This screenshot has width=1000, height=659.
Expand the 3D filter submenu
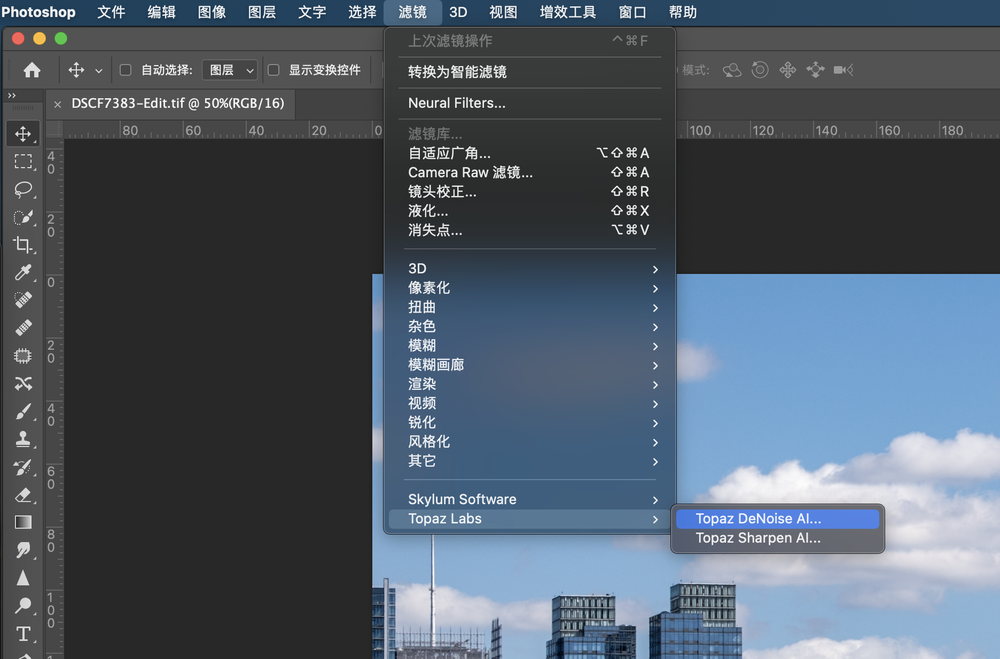tap(531, 269)
